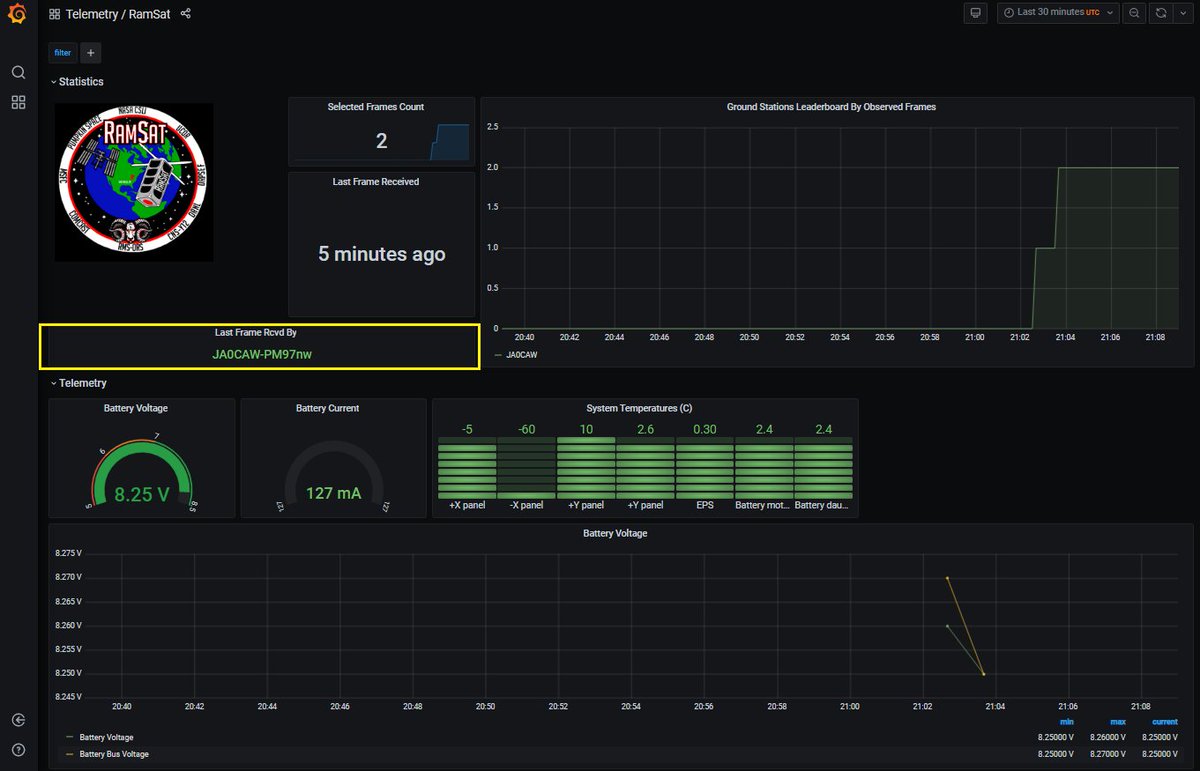Click the -60 temperature value for -X panel
Viewport: 1200px width, 771px height.
(x=526, y=429)
